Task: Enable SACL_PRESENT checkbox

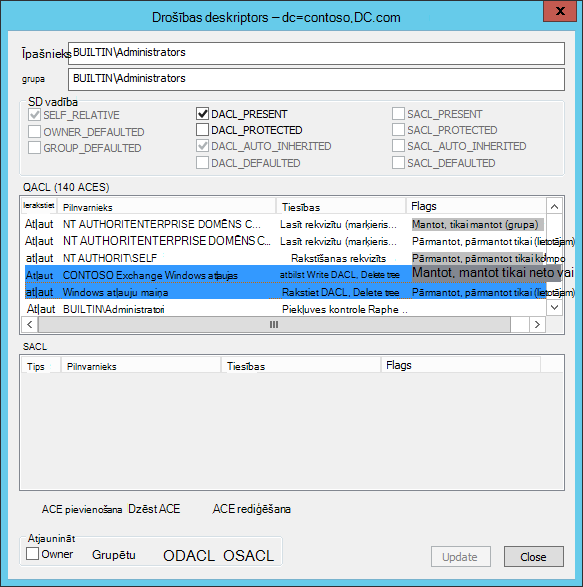Action: point(398,114)
